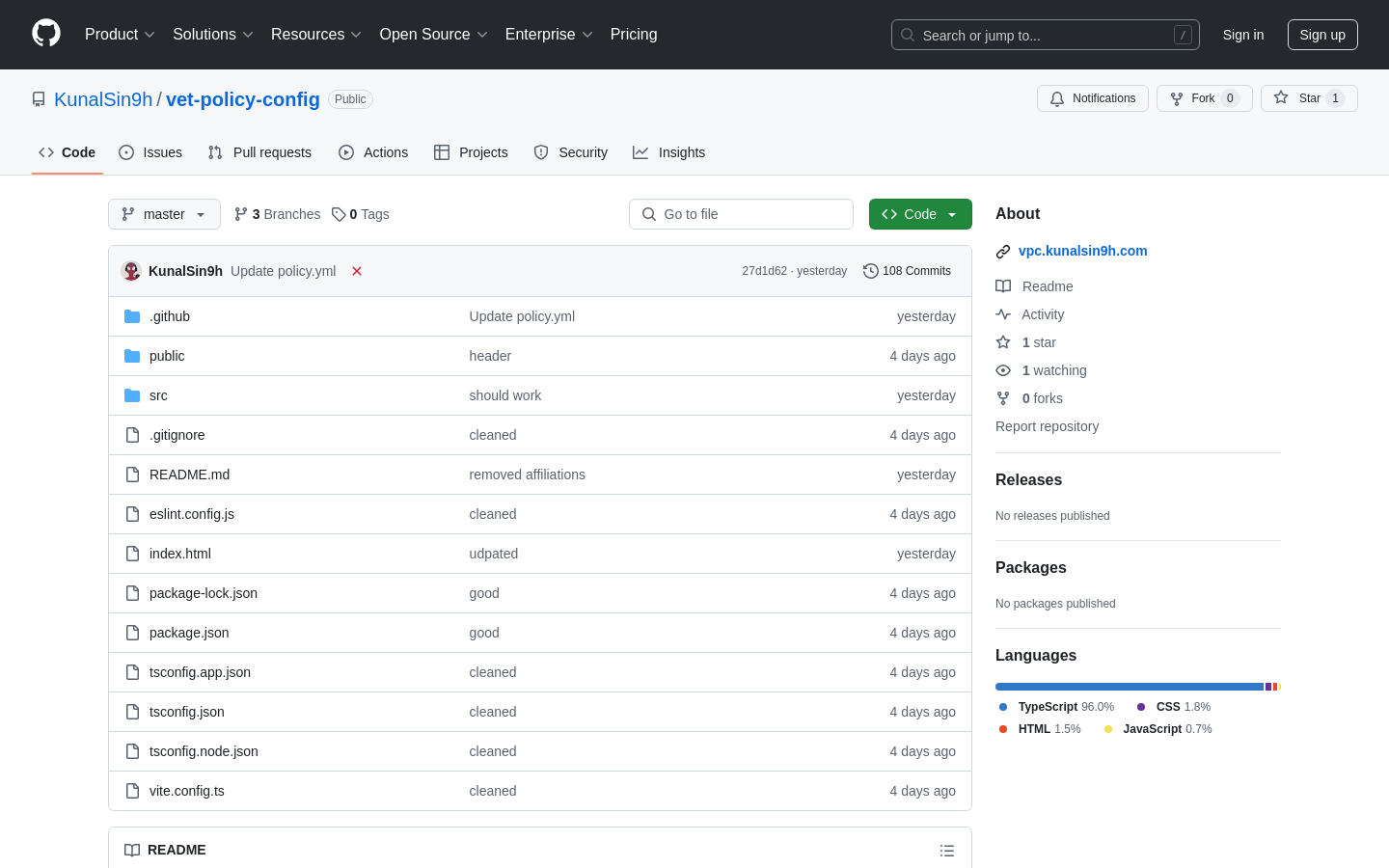Click the file icon beside package.json
1389x868 pixels.
click(x=132, y=633)
